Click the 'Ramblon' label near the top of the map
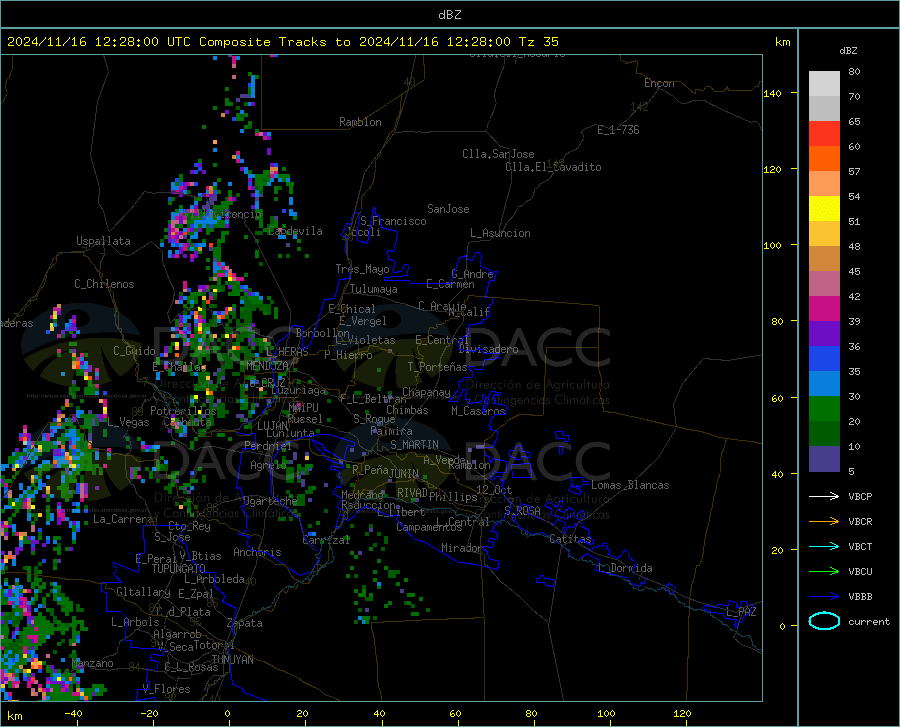900x727 pixels. pyautogui.click(x=360, y=122)
